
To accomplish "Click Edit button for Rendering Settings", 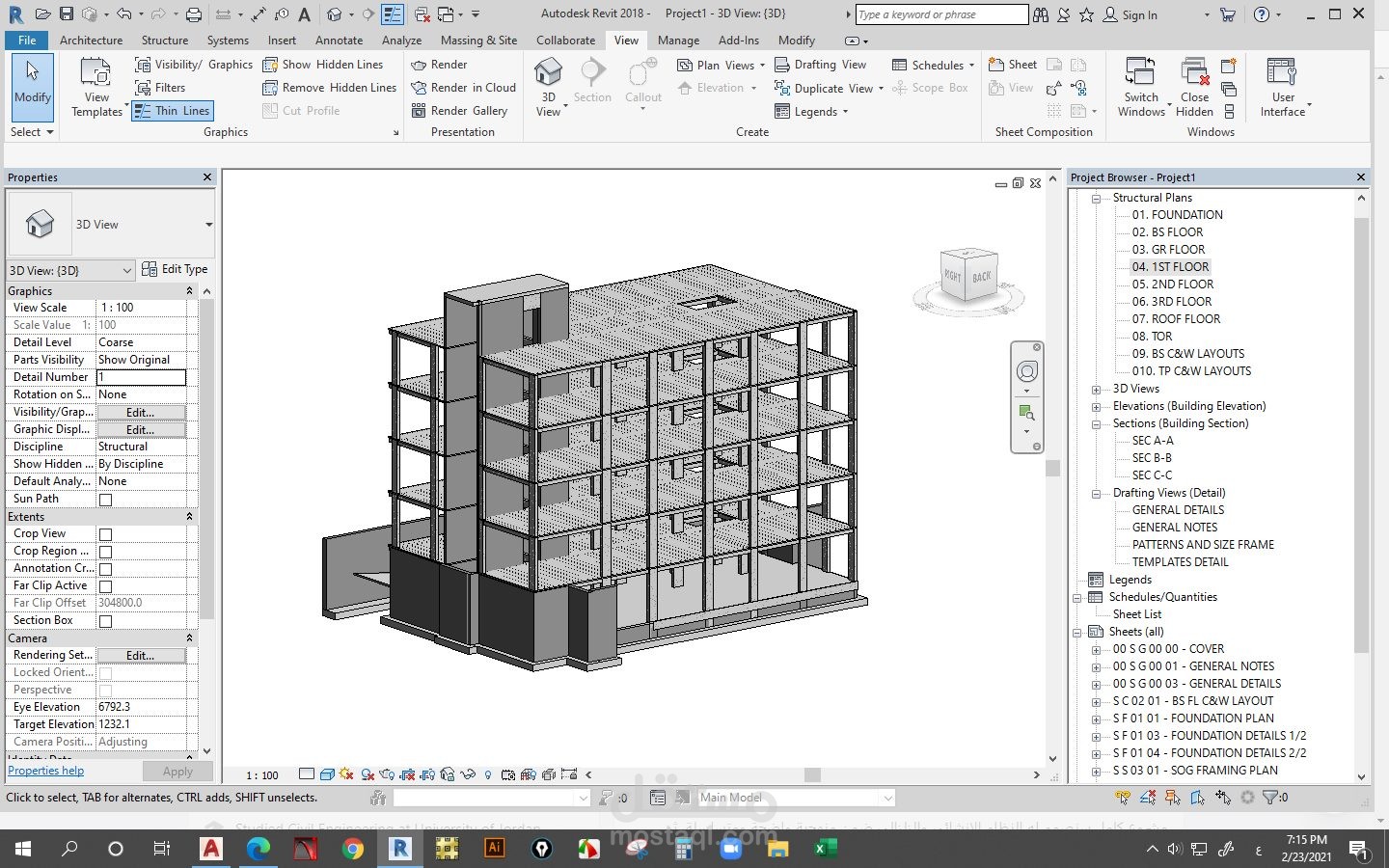I will [x=141, y=655].
